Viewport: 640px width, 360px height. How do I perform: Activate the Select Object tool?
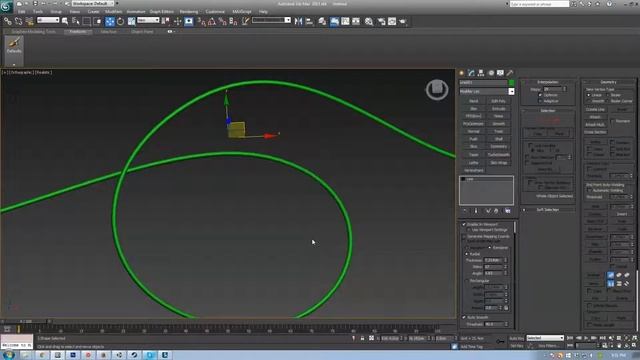coord(65,21)
